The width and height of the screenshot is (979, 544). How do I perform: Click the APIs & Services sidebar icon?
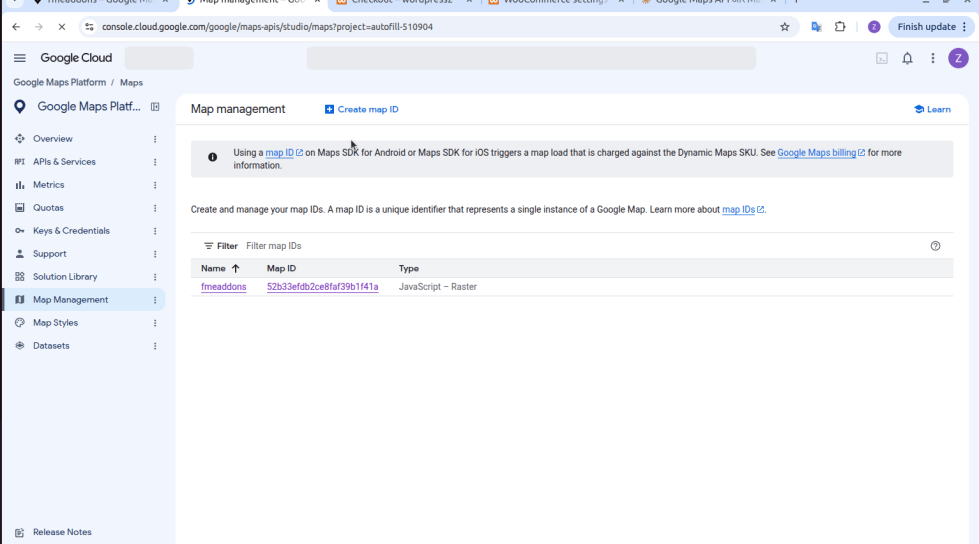pyautogui.click(x=20, y=162)
